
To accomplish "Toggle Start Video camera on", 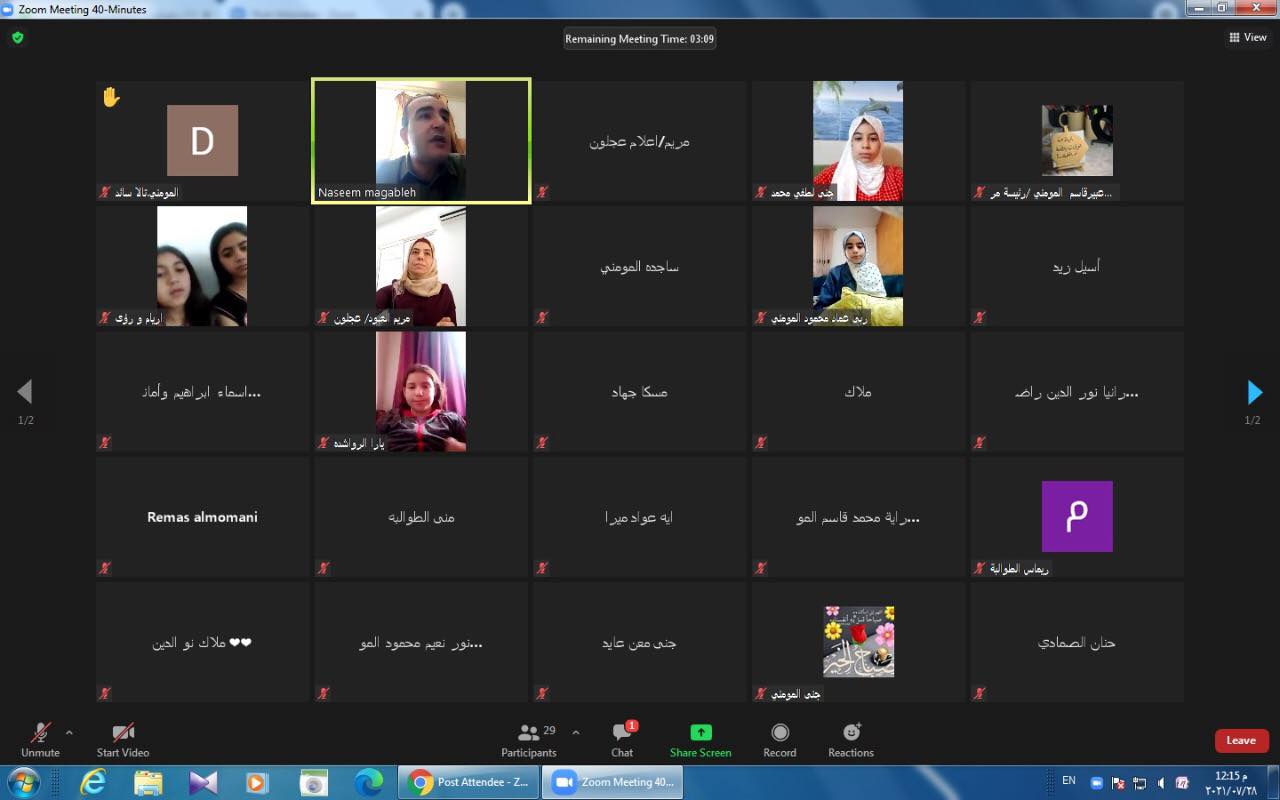I will tap(123, 740).
